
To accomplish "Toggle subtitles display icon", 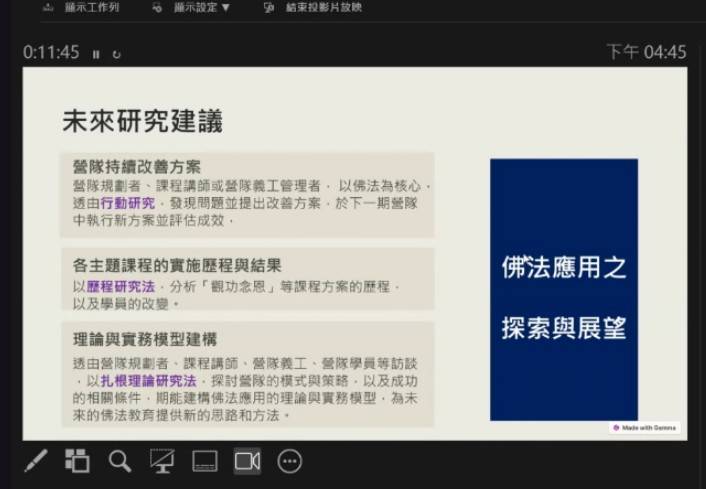I will [x=204, y=460].
